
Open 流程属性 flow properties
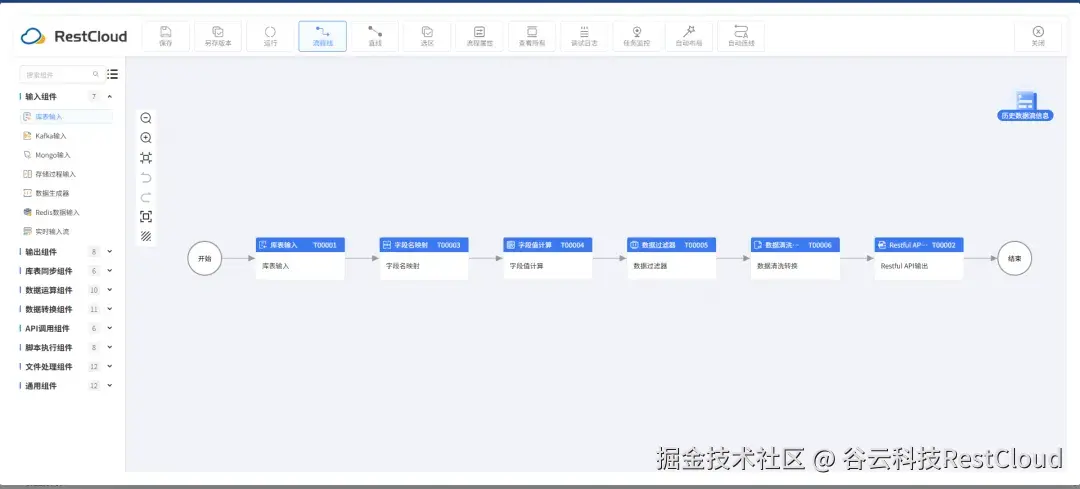click(x=479, y=36)
